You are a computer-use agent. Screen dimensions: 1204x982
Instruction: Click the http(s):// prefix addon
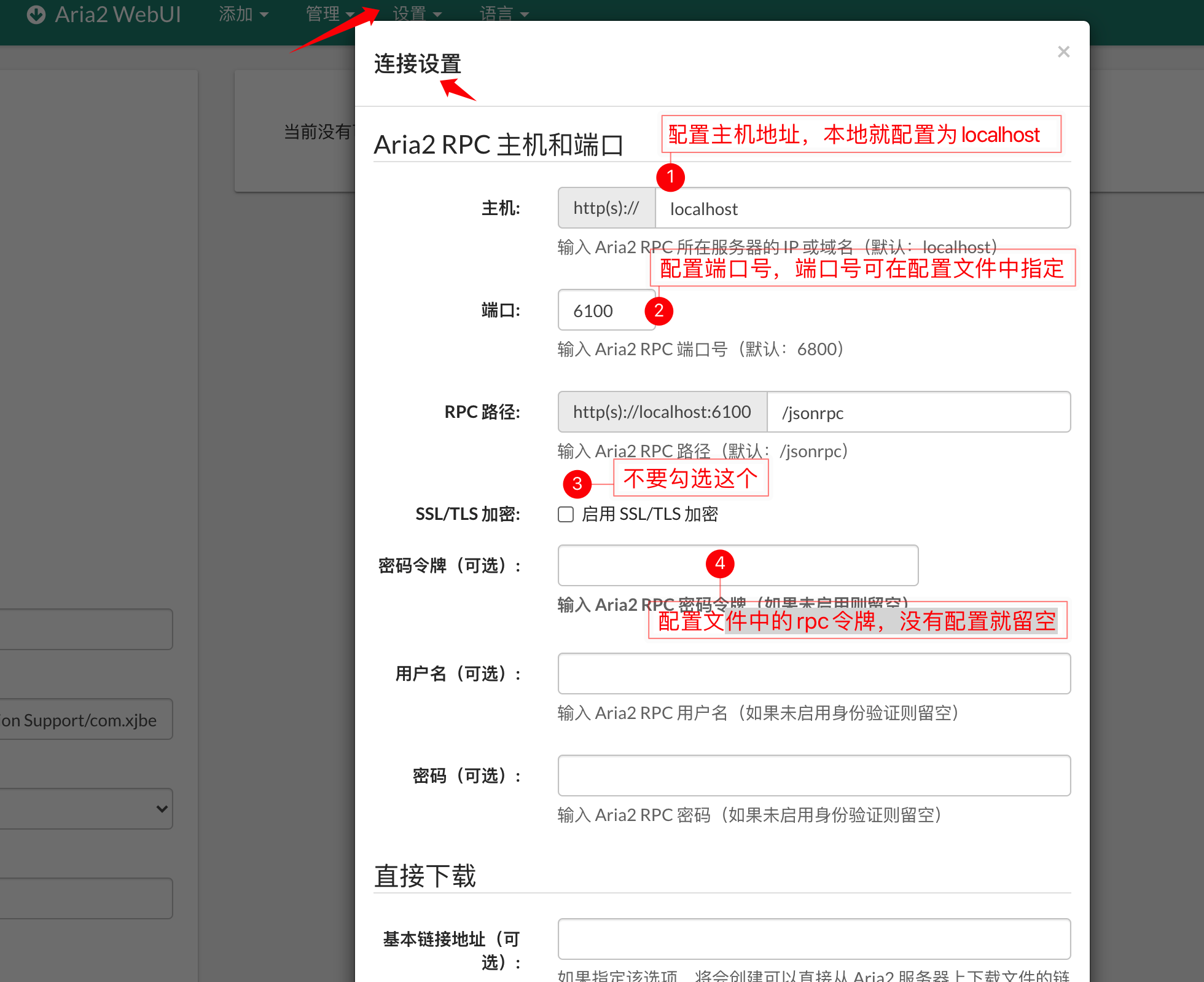click(606, 208)
